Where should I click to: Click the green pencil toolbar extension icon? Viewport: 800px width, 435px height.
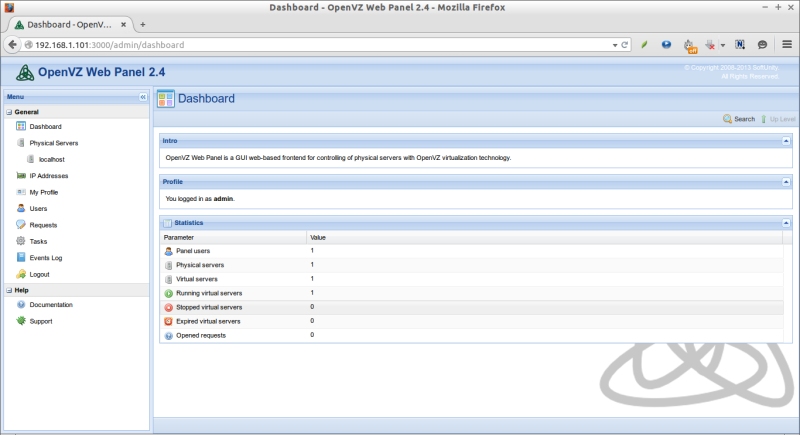click(644, 45)
